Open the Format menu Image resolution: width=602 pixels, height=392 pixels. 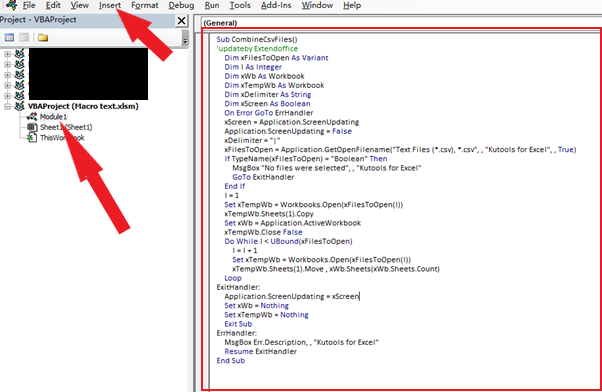pyautogui.click(x=145, y=5)
